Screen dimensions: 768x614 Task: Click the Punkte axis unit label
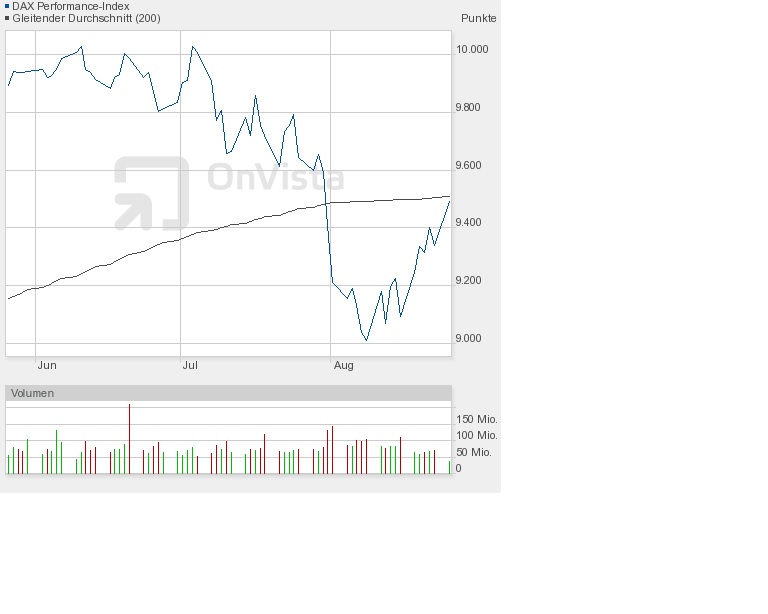click(x=479, y=18)
